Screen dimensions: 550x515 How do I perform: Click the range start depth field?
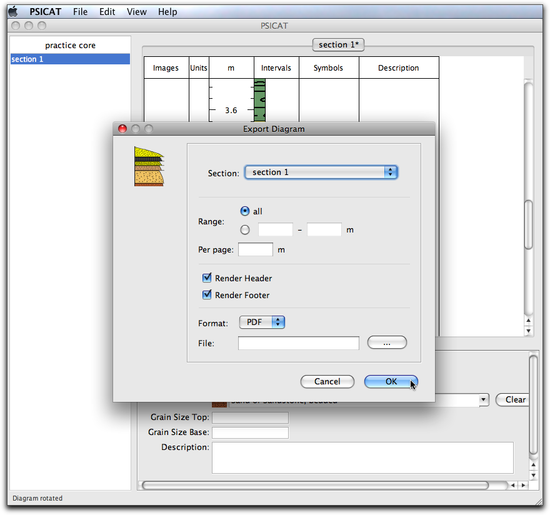click(x=275, y=229)
